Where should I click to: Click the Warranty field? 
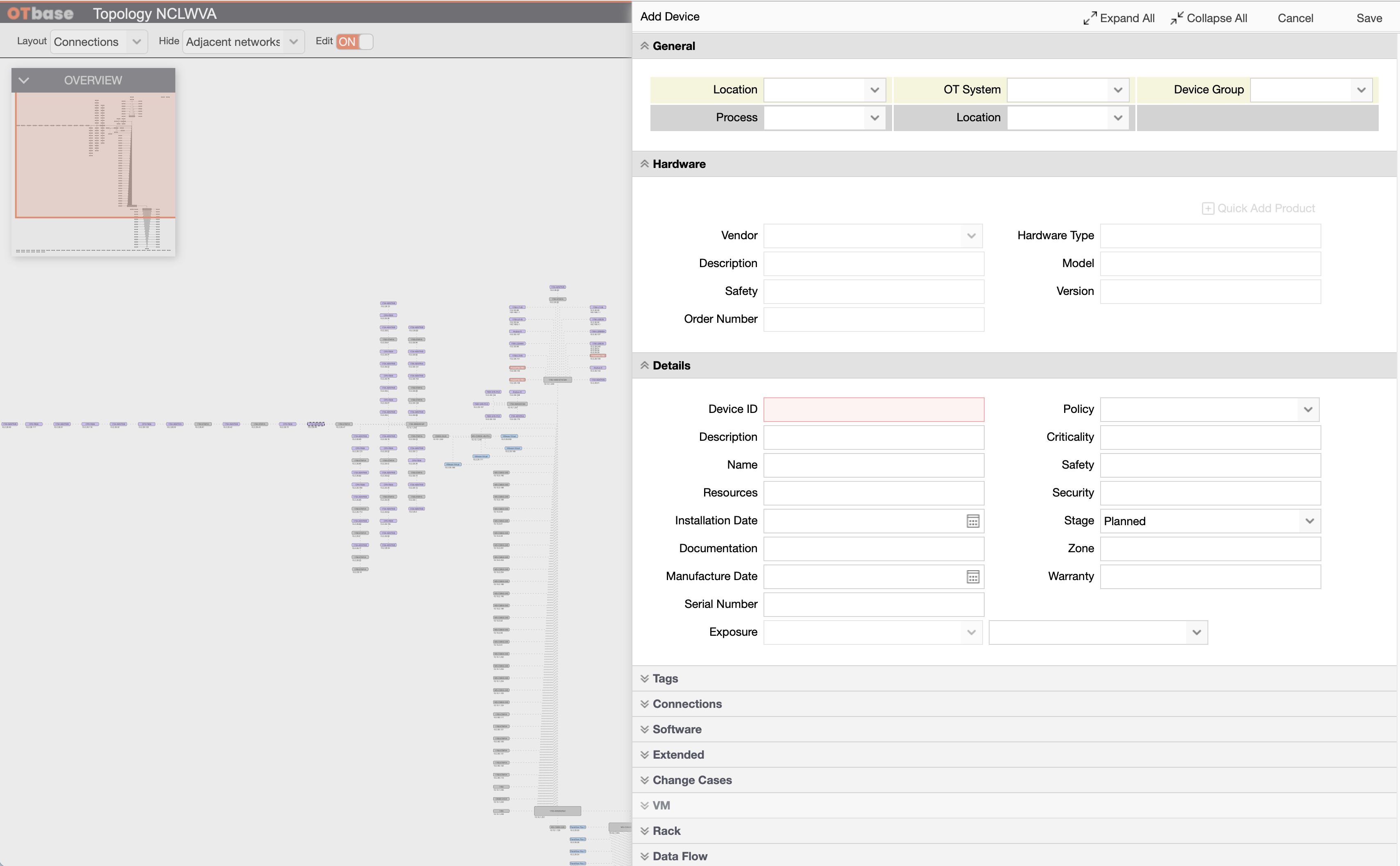point(1210,577)
